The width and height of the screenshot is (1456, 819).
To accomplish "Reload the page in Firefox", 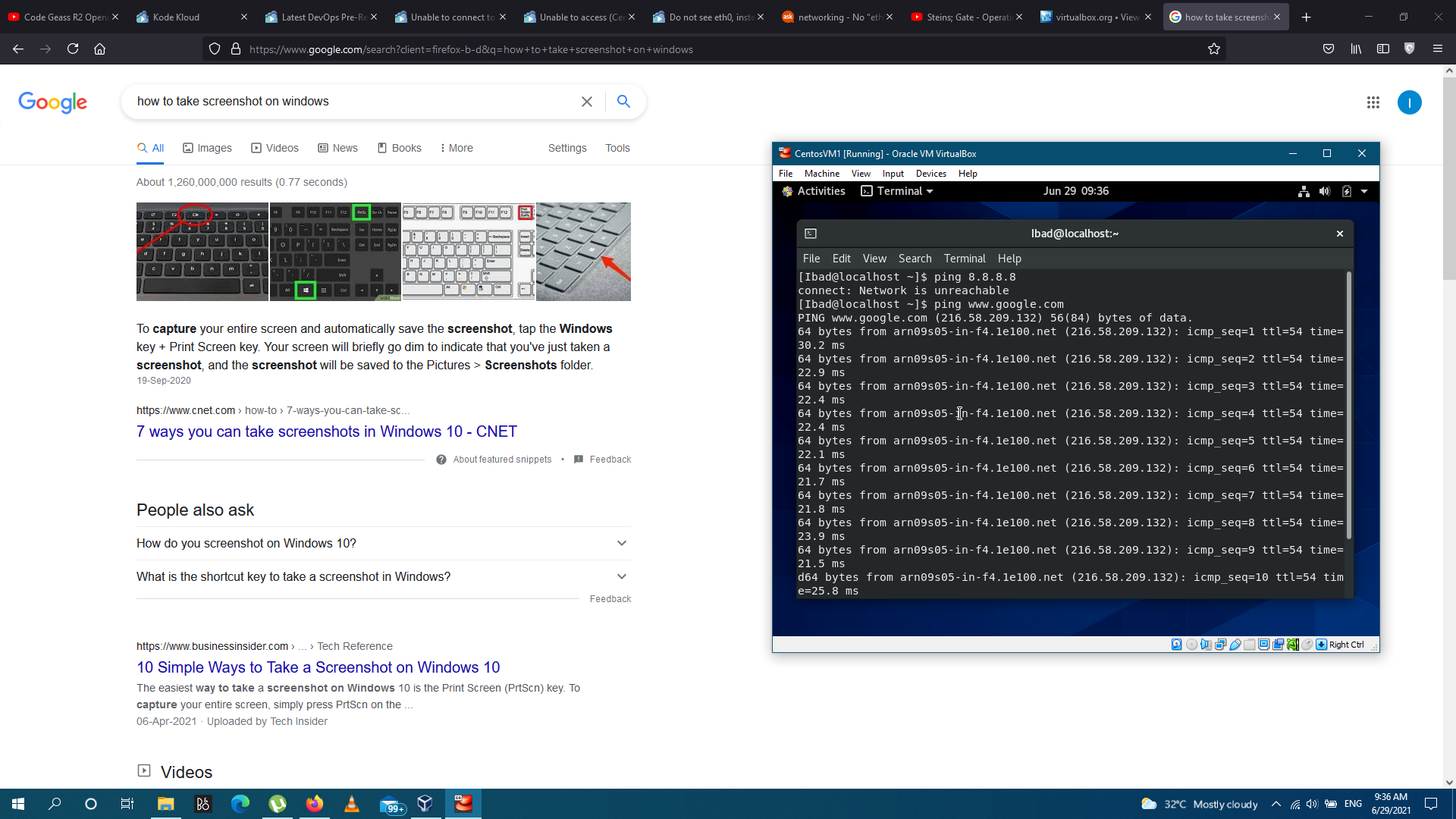I will click(73, 49).
